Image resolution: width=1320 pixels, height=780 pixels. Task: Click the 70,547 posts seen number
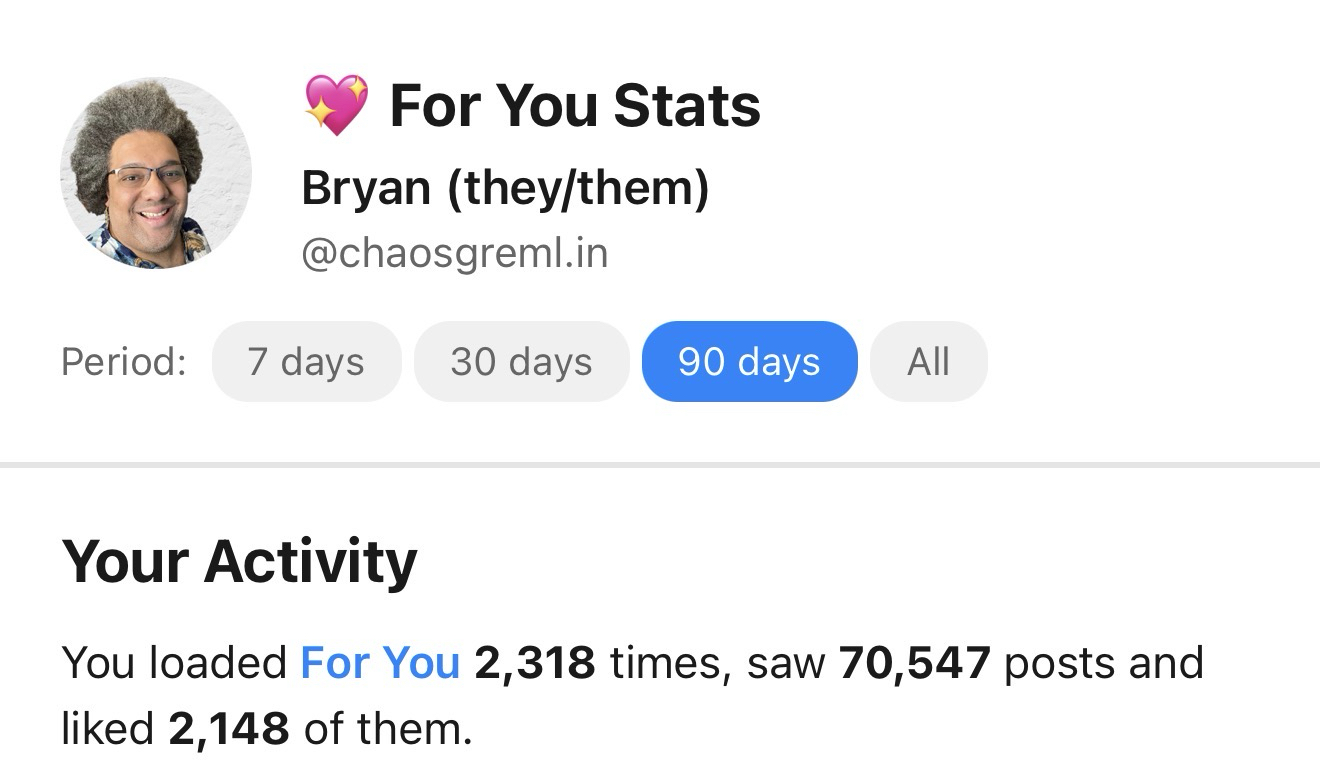[915, 662]
